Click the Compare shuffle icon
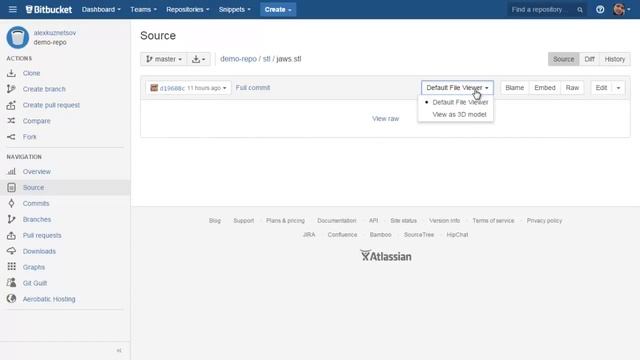This screenshot has height=360, width=640. click(11, 121)
